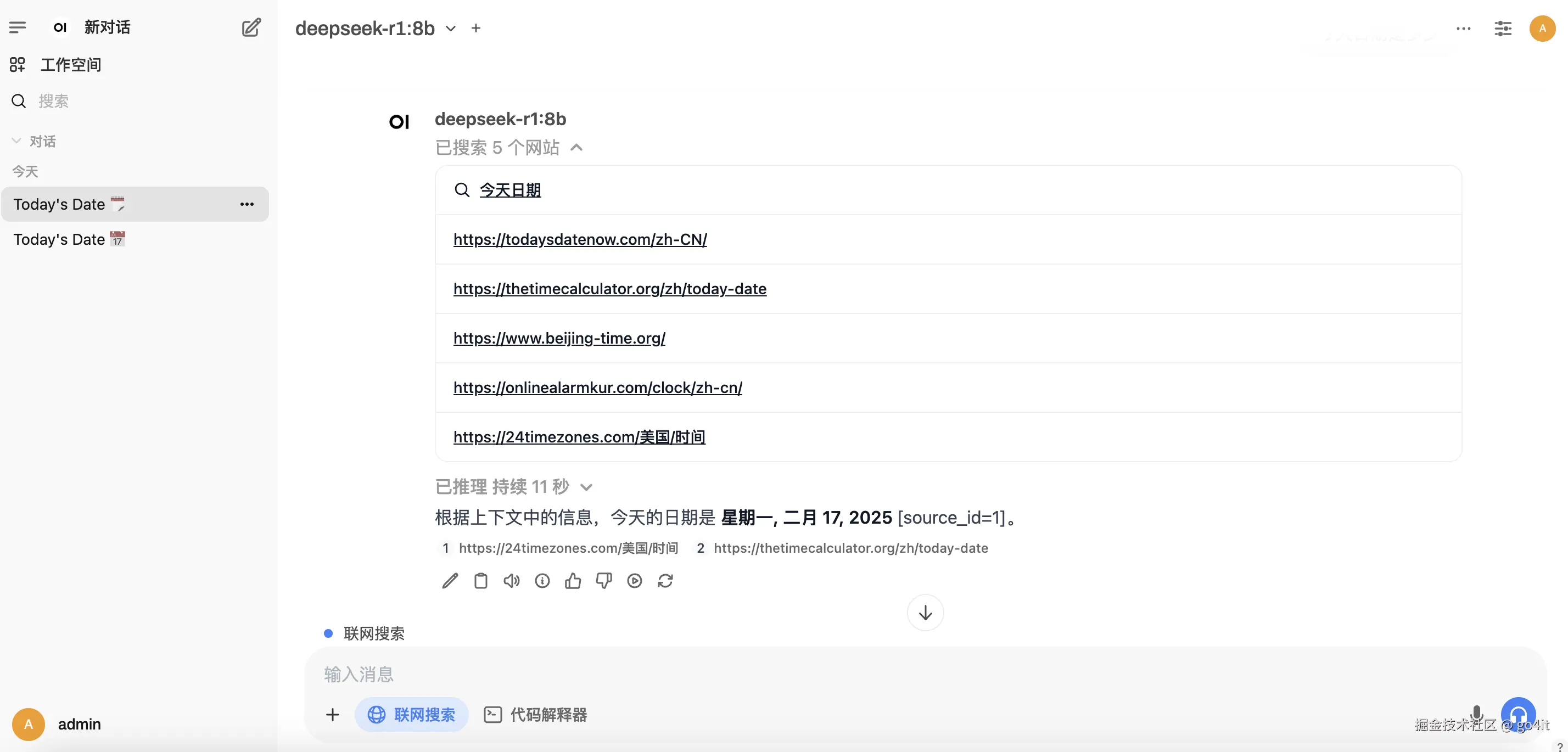1568x752 pixels.
Task: Open the beijing-time.org search result
Action: point(559,338)
